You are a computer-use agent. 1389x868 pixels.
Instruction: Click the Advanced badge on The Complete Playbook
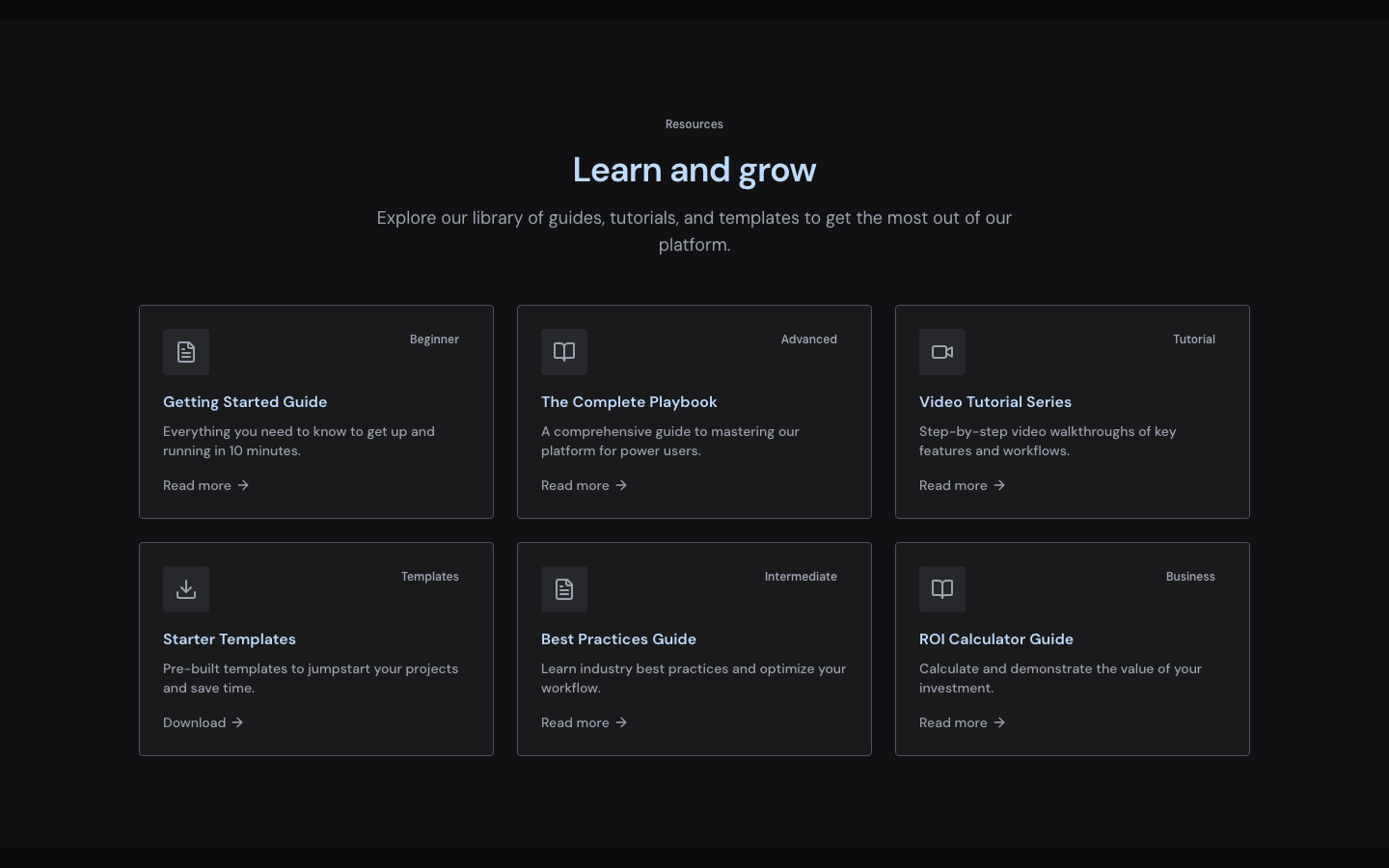(x=809, y=339)
